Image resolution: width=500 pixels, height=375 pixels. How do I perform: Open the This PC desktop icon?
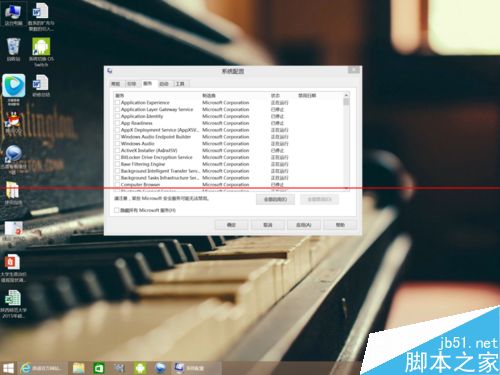[13, 14]
